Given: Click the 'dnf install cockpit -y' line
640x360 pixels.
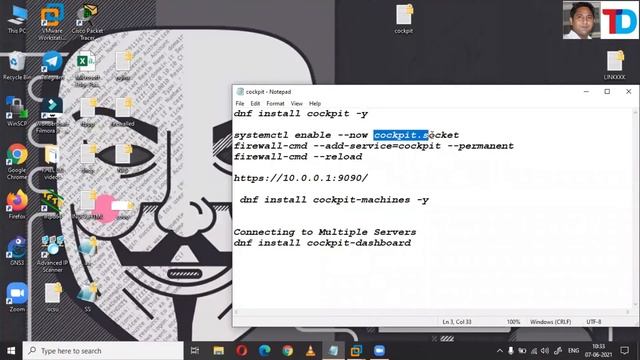Looking at the screenshot, I should click(x=301, y=114).
